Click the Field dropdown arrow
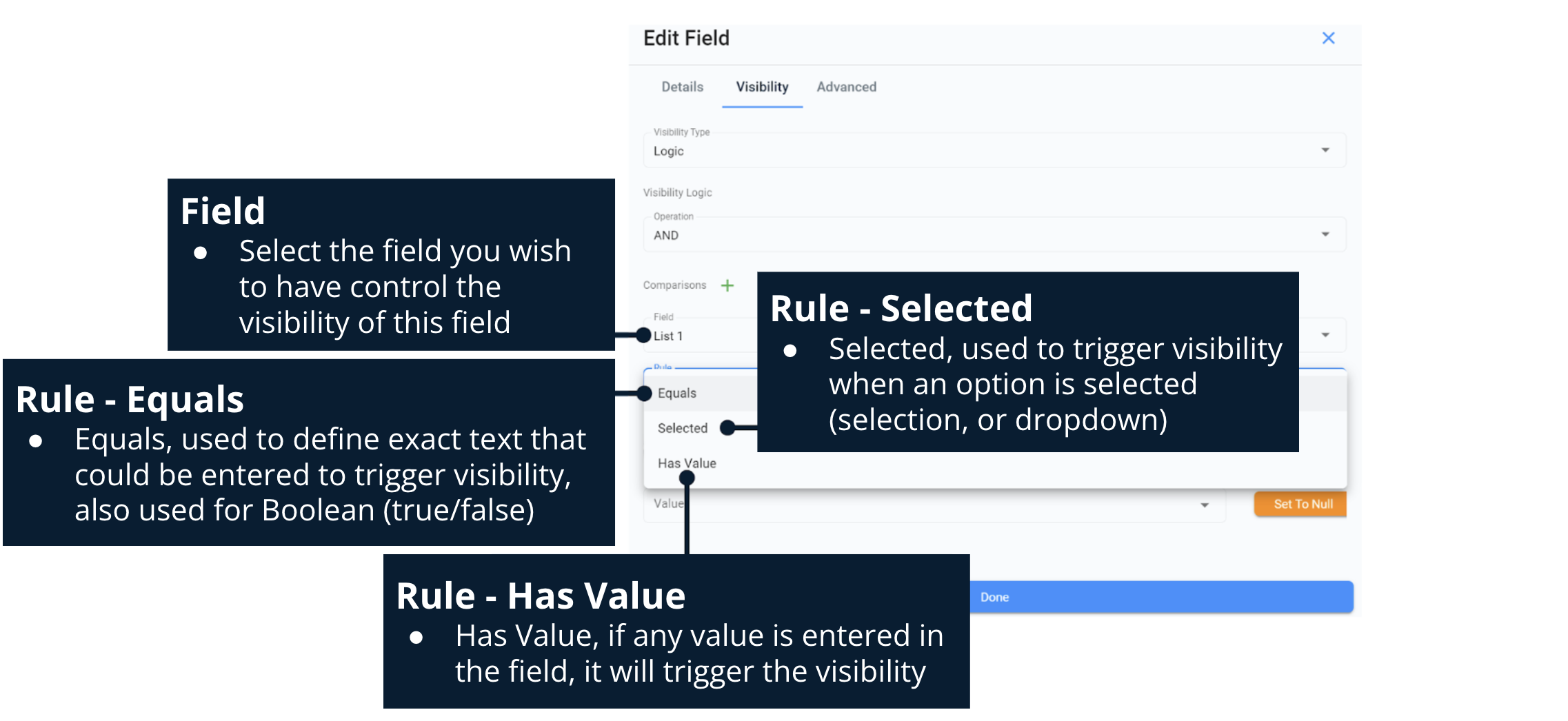The width and height of the screenshot is (1568, 721). (1325, 335)
